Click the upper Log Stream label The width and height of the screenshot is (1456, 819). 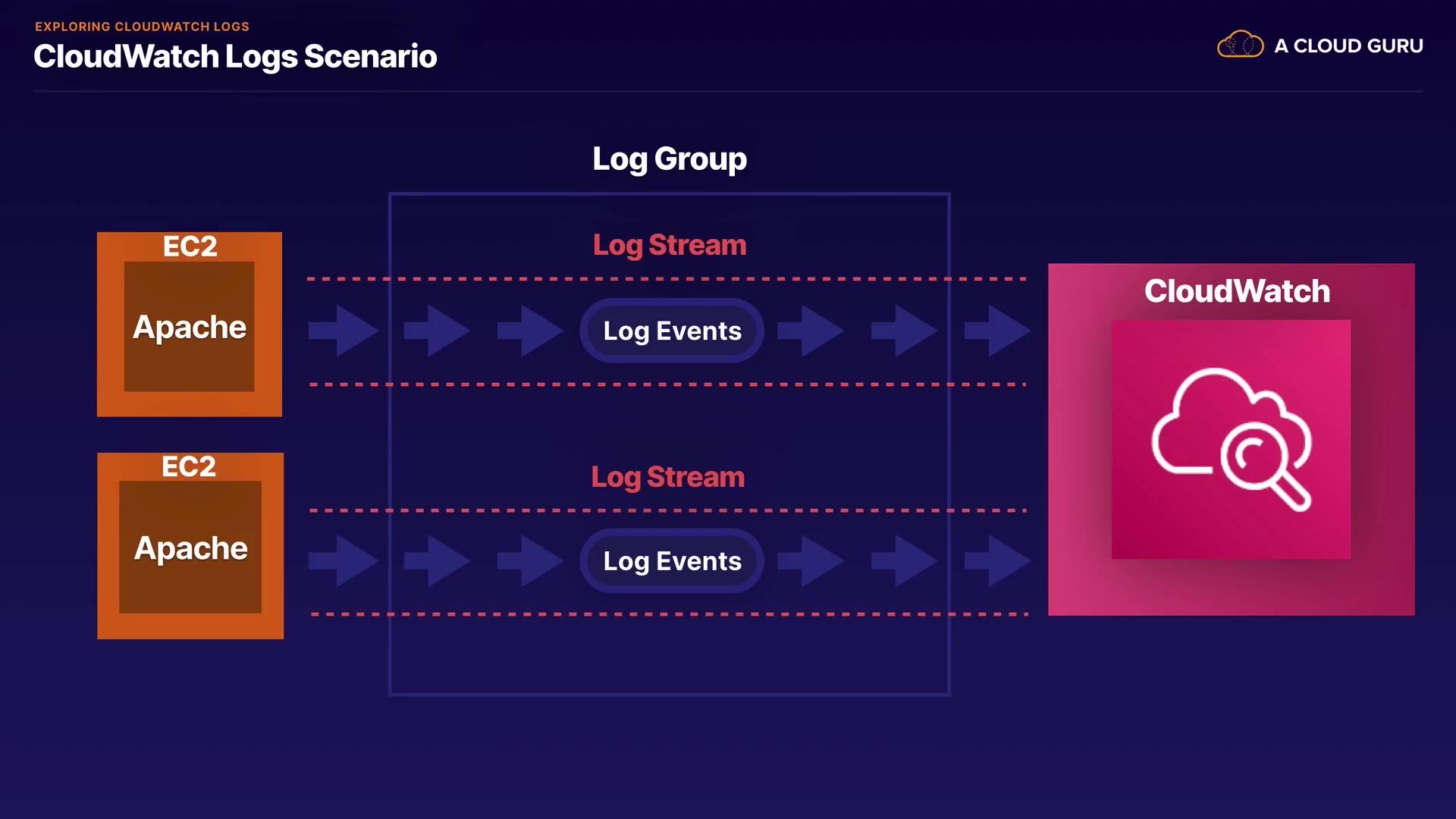pyautogui.click(x=670, y=245)
